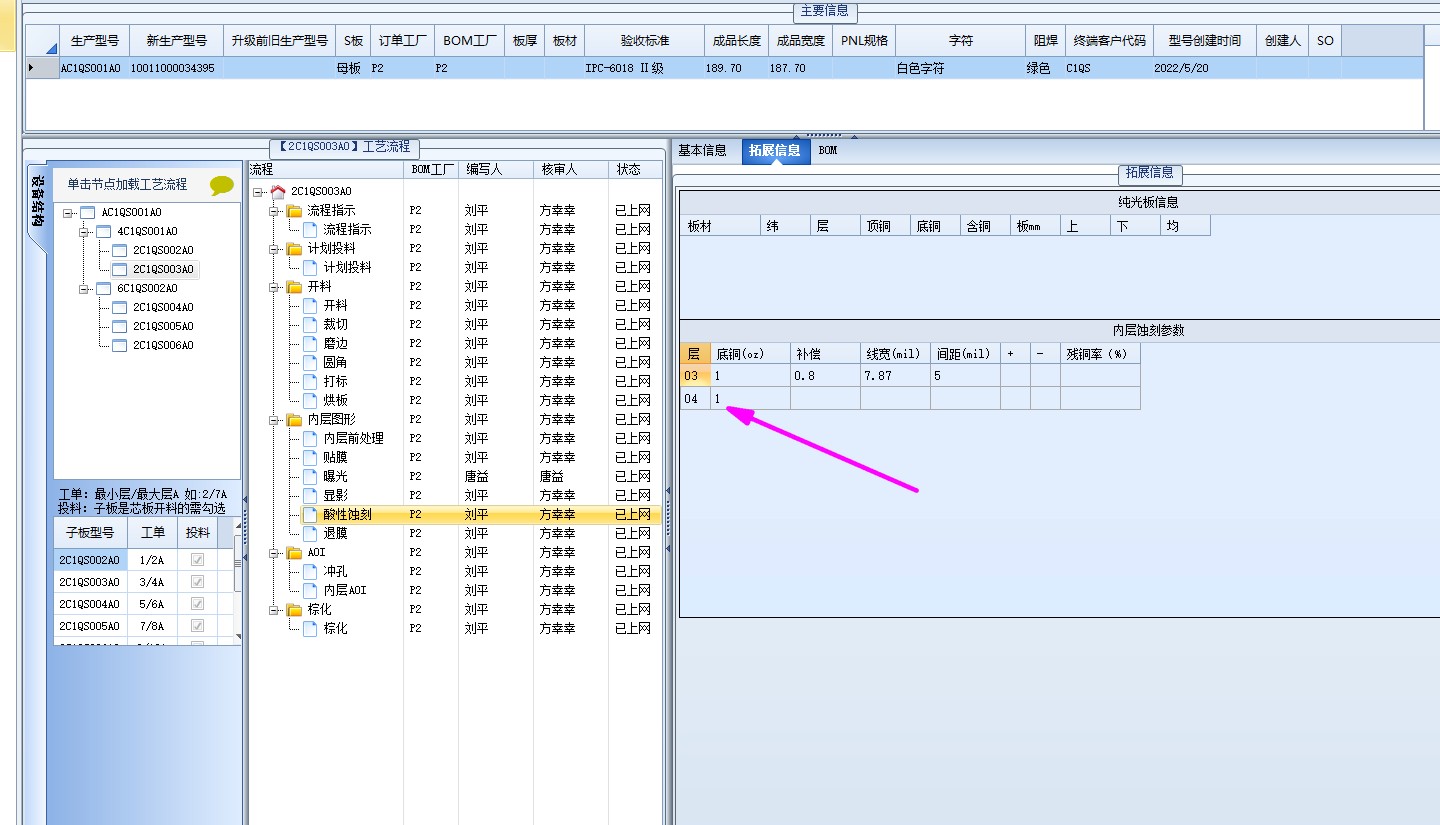Collapse the 内层图形 folder expander

tap(274, 420)
